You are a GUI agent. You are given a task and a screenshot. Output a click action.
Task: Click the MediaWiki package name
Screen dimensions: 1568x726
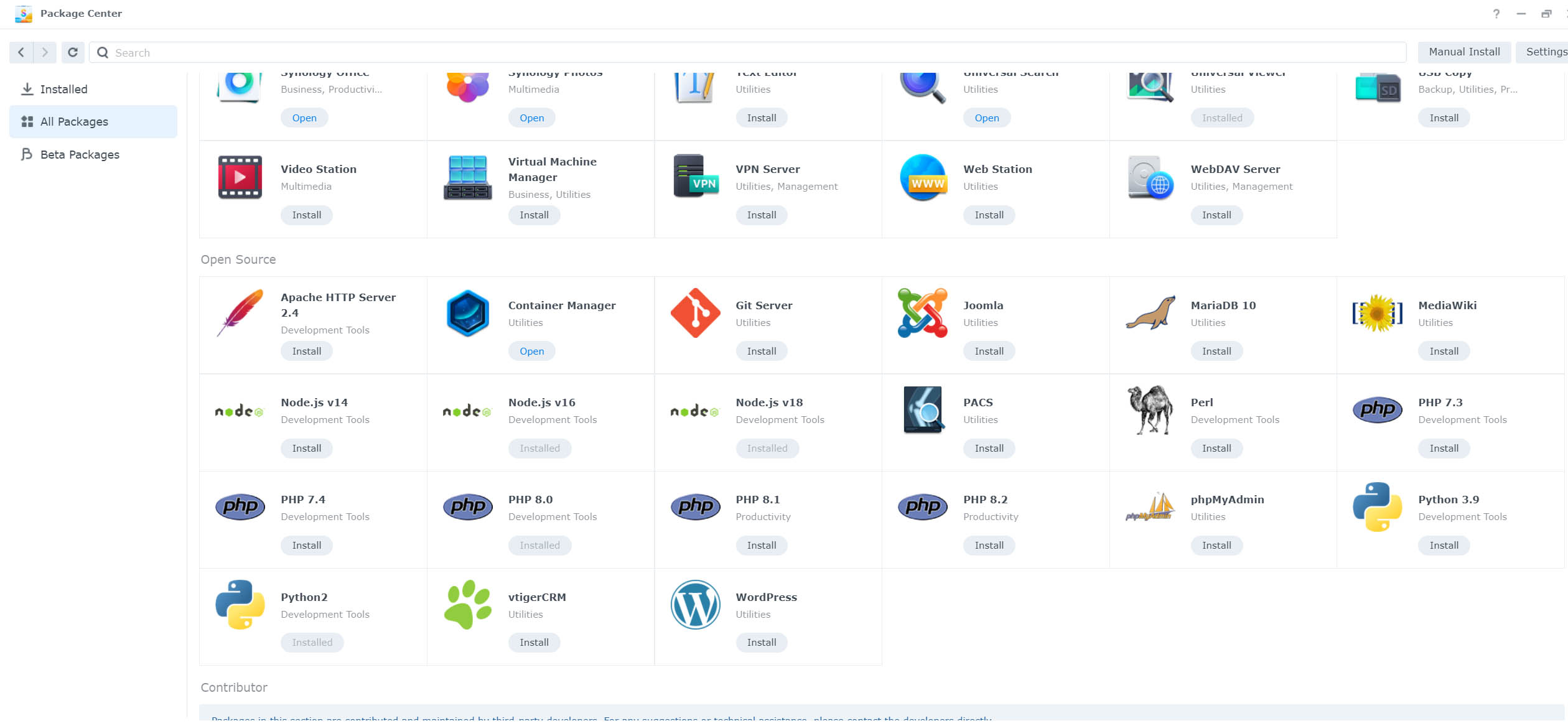pos(1447,305)
